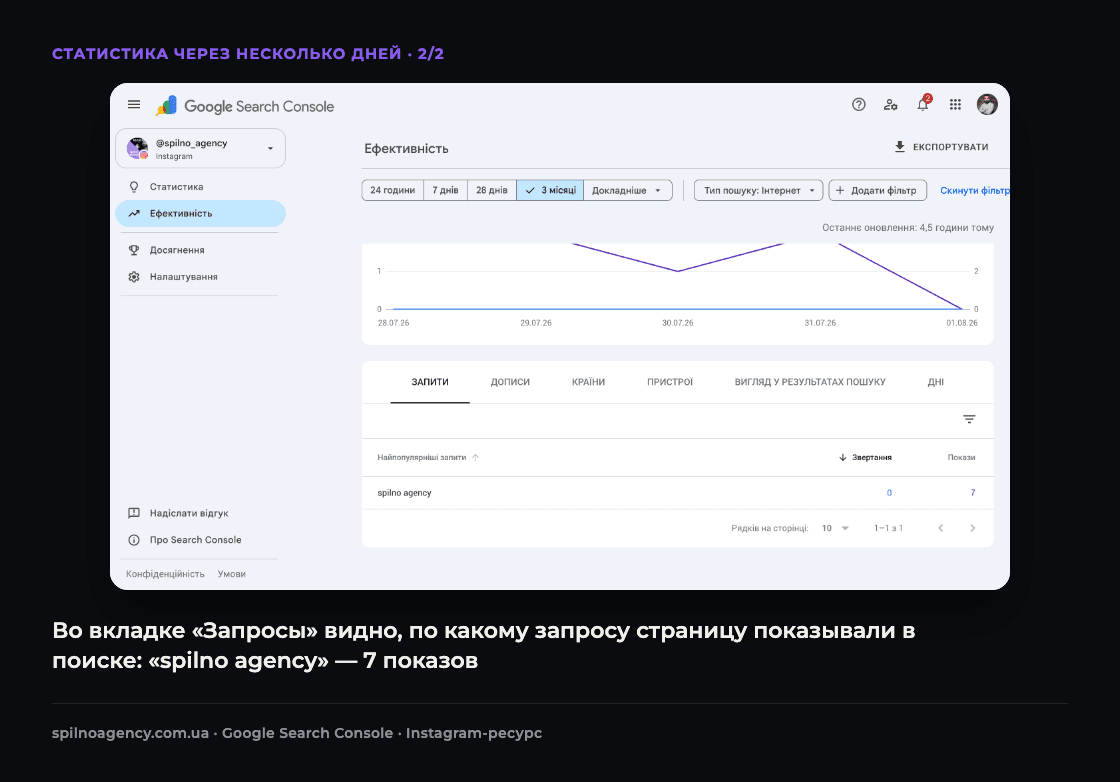The width and height of the screenshot is (1120, 782).
Task: Click the trend icon beside Ефективність
Action: coord(134,214)
